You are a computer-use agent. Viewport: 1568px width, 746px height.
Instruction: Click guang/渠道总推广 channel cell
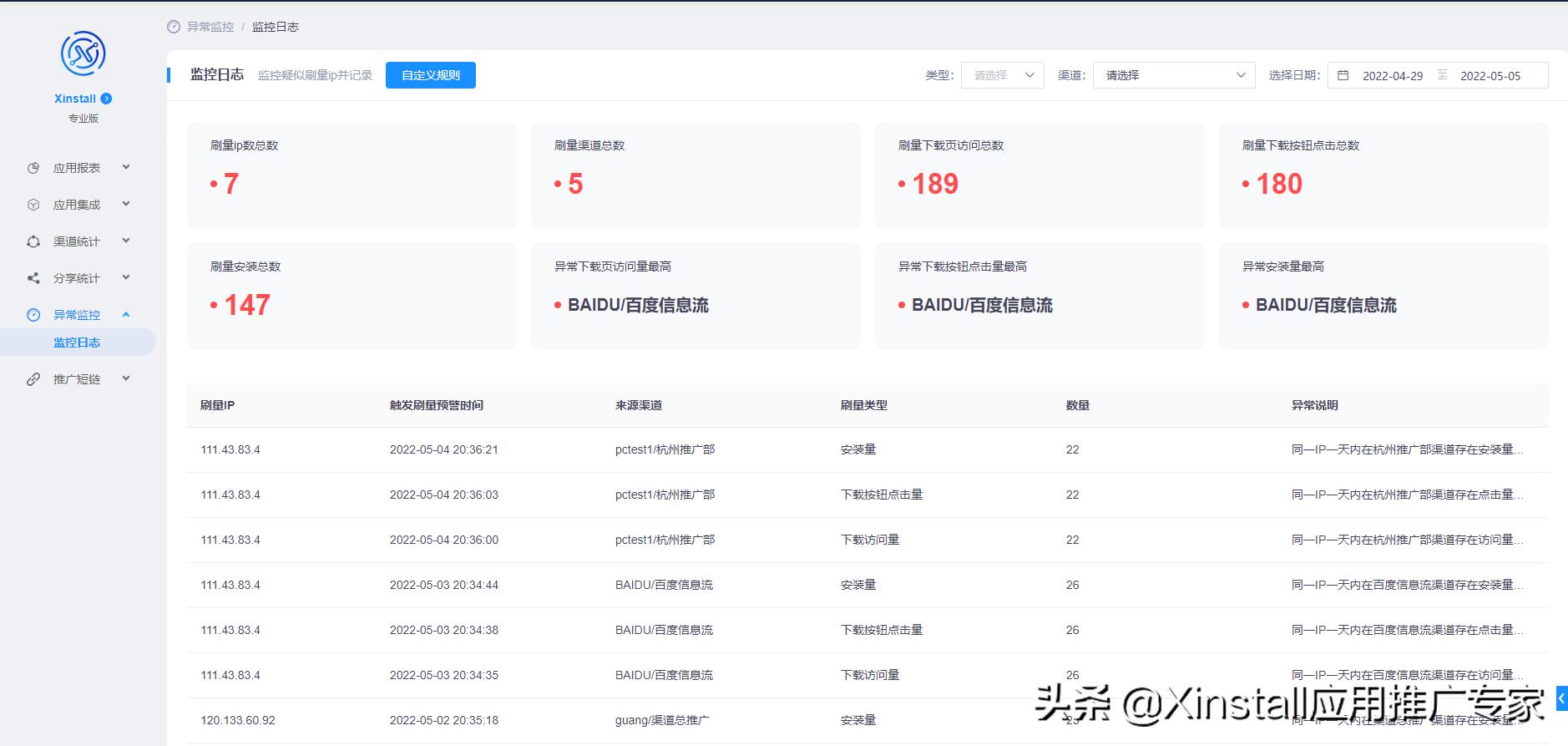pyautogui.click(x=662, y=720)
